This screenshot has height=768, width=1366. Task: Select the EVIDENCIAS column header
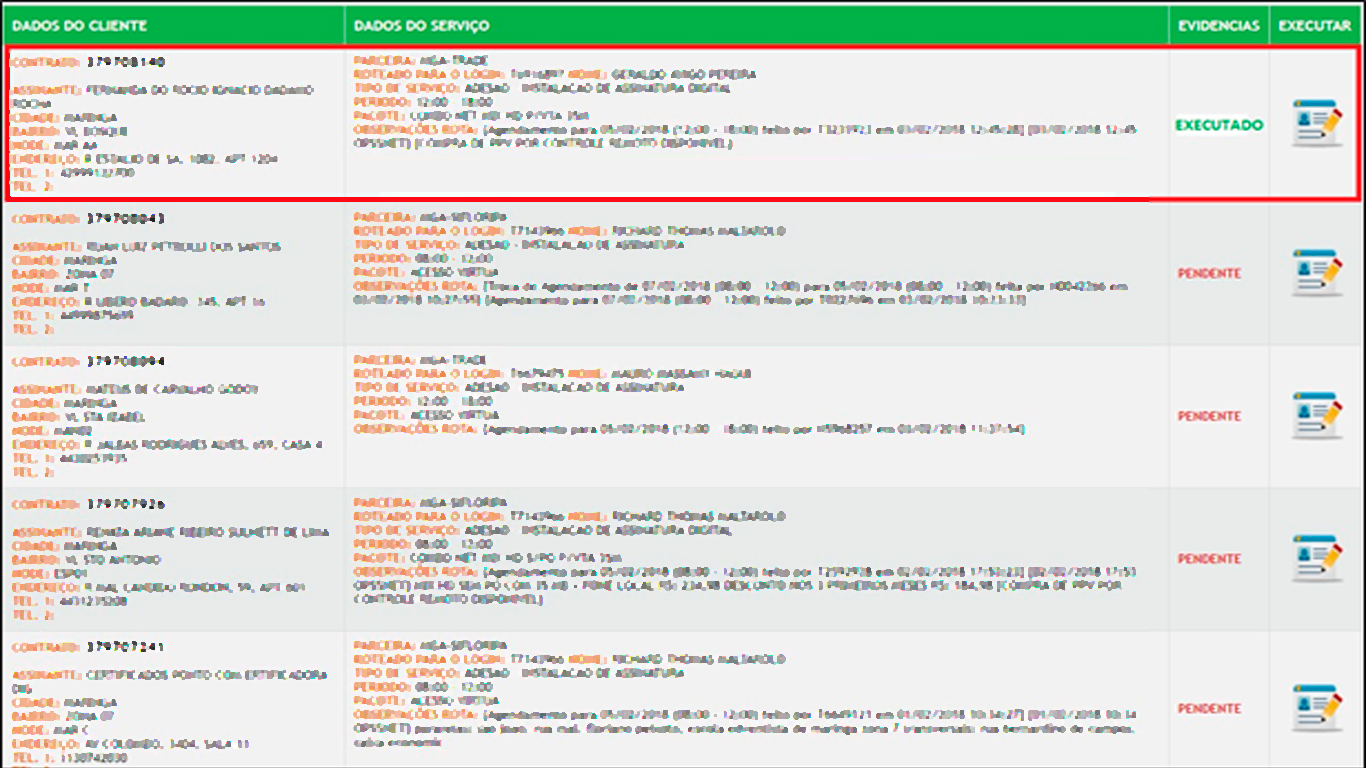(x=1218, y=26)
